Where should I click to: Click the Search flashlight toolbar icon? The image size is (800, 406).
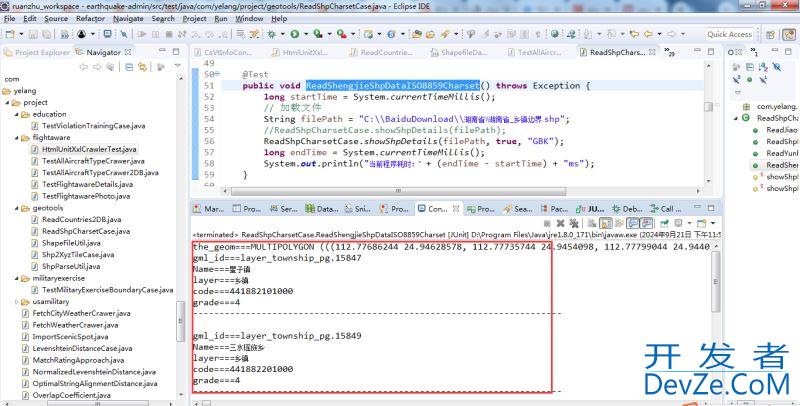(444, 34)
